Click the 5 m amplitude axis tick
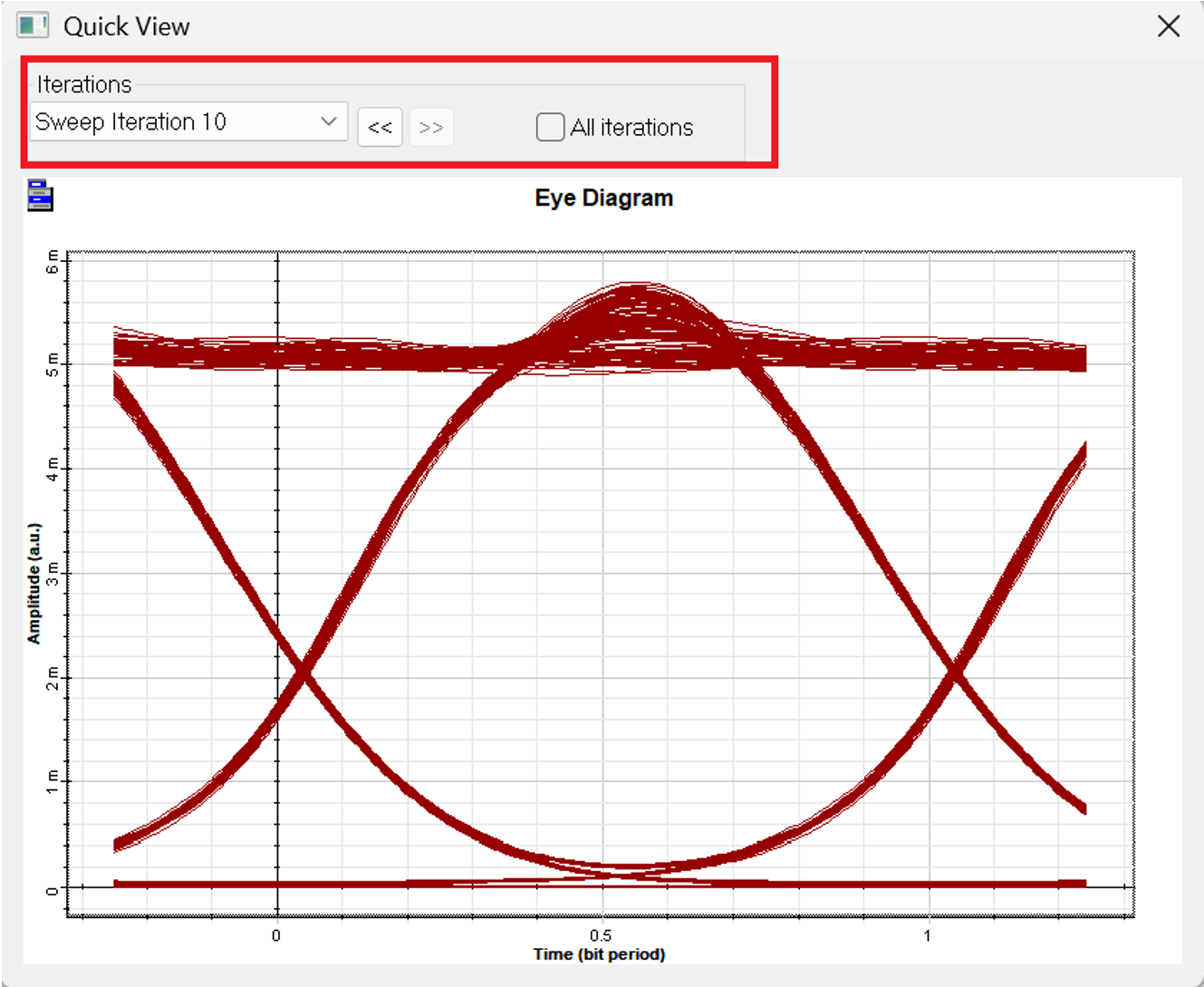Screen dimensions: 1204x987 pyautogui.click(x=53, y=364)
